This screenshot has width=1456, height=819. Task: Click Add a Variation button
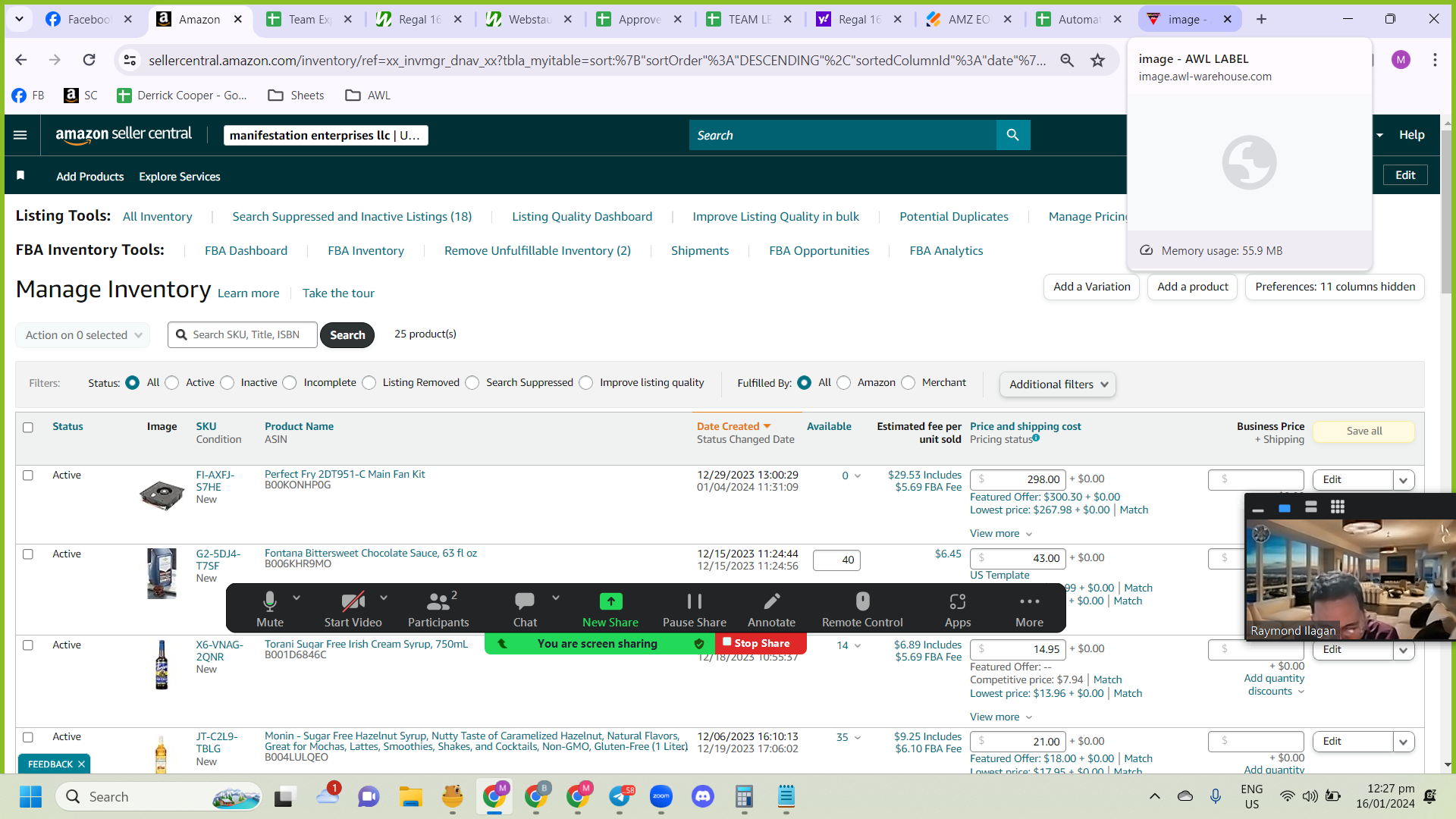pyautogui.click(x=1091, y=287)
